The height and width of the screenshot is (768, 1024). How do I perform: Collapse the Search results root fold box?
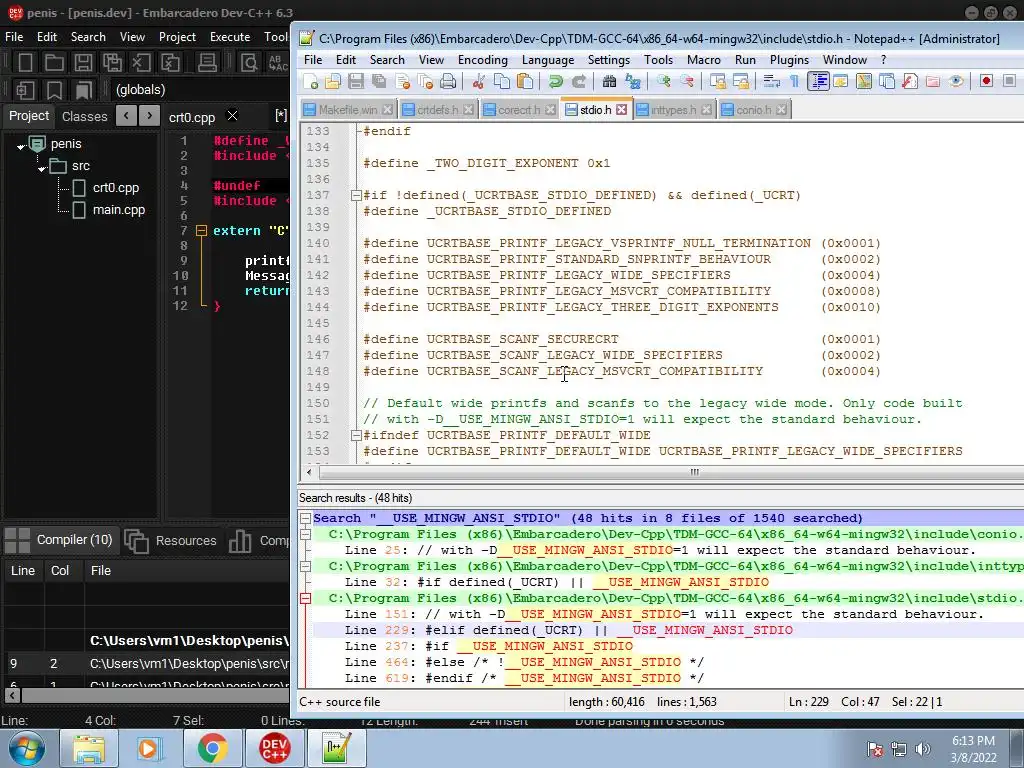[305, 519]
